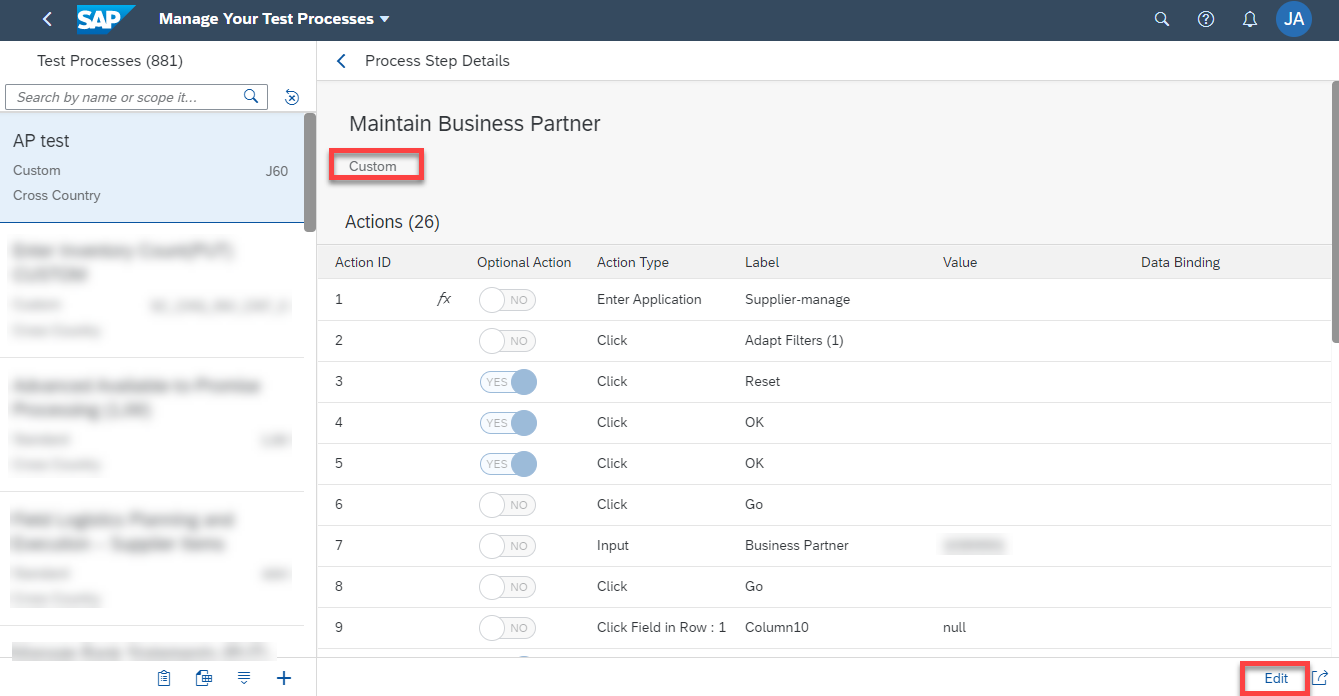Click the reset filter icon beside search box

tap(292, 97)
